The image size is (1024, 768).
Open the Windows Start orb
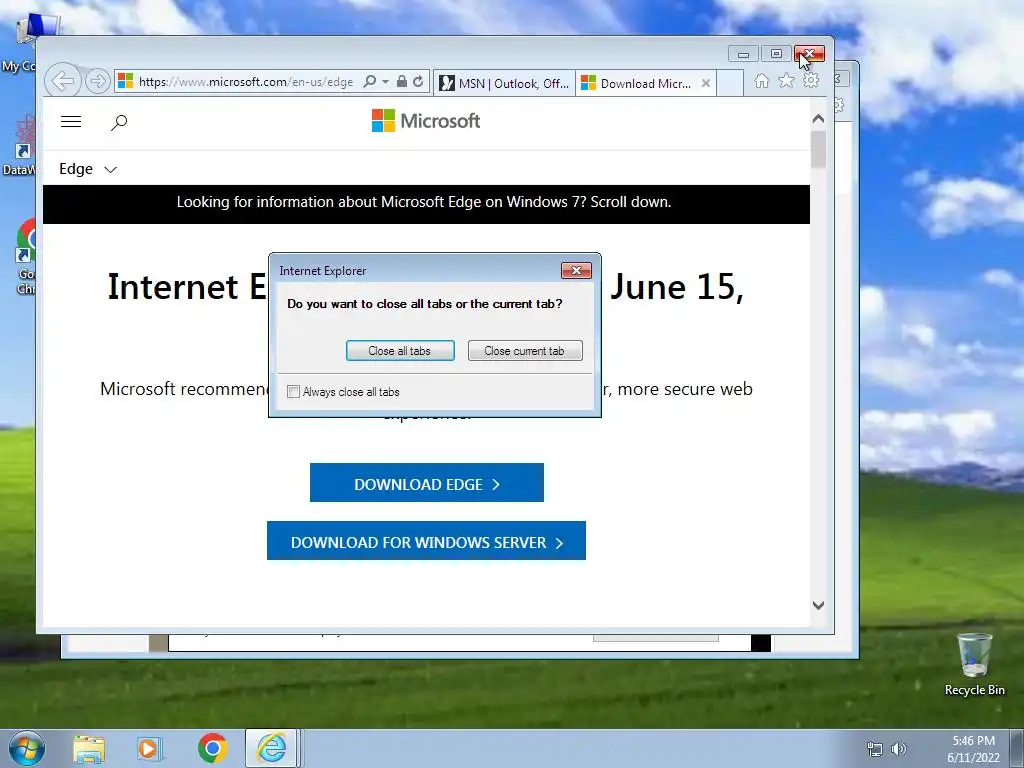[26, 748]
